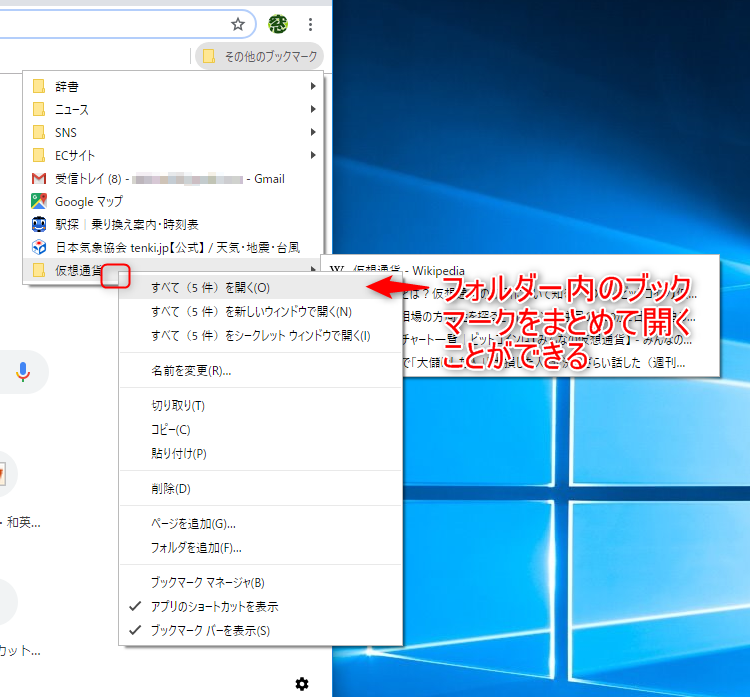Choose すべてをシークレット ウィンドウで開く(I)
750x697 pixels.
(x=260, y=336)
